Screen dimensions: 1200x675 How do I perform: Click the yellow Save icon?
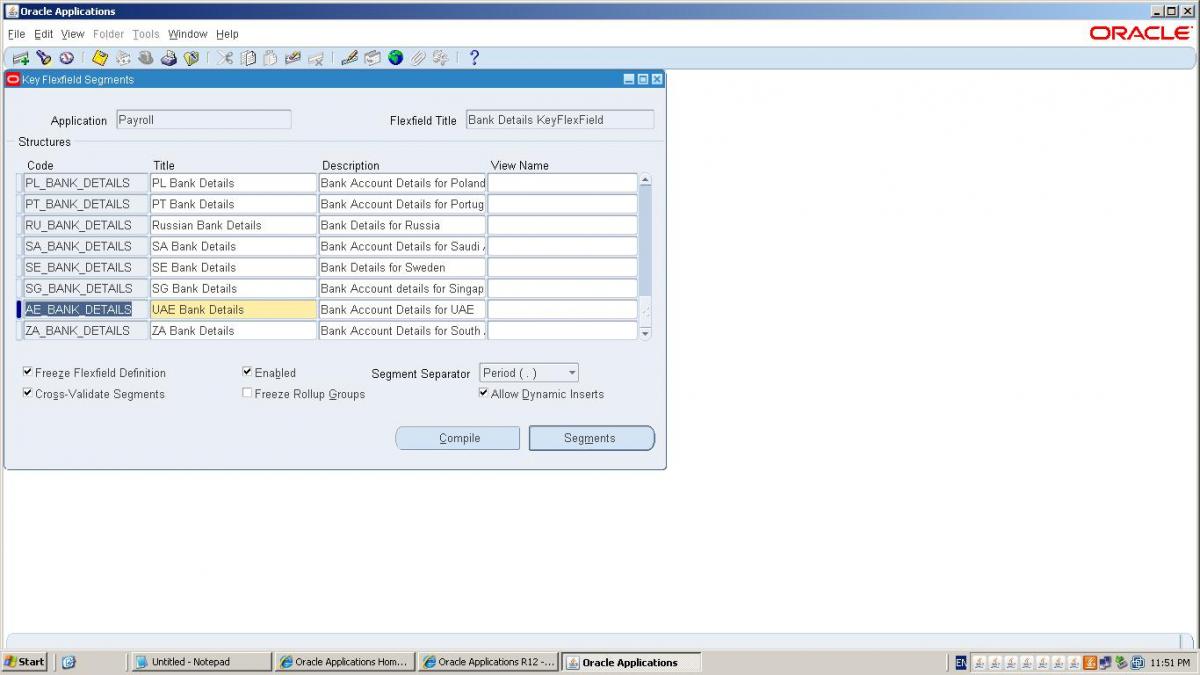click(100, 58)
